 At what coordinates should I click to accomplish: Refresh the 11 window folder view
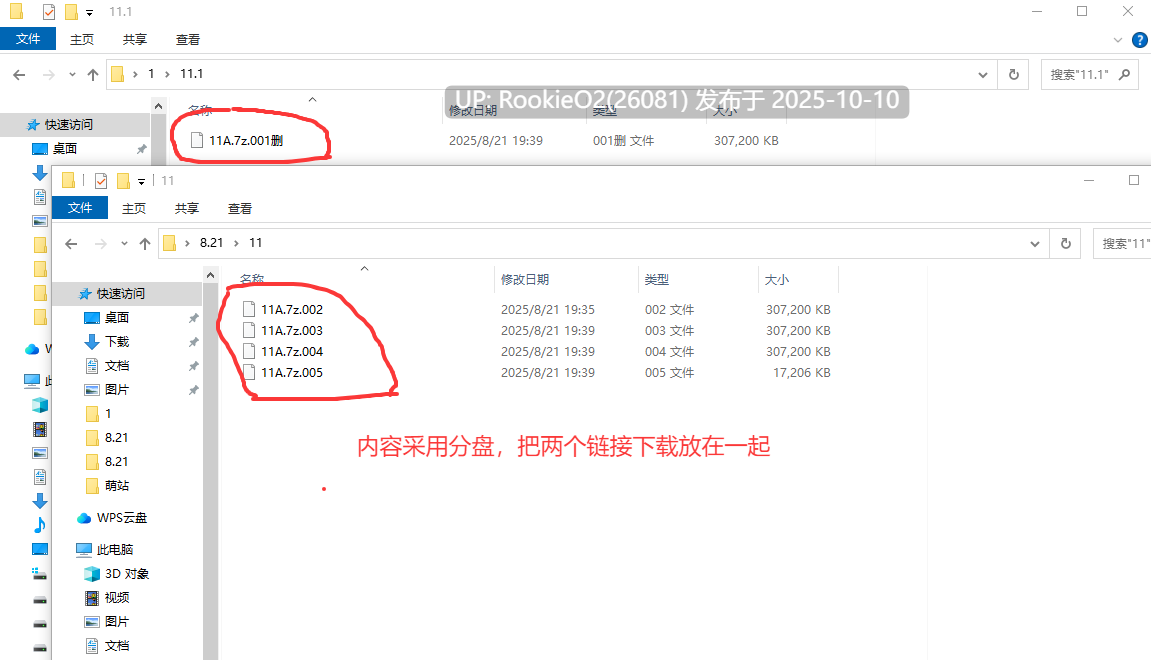[1066, 244]
